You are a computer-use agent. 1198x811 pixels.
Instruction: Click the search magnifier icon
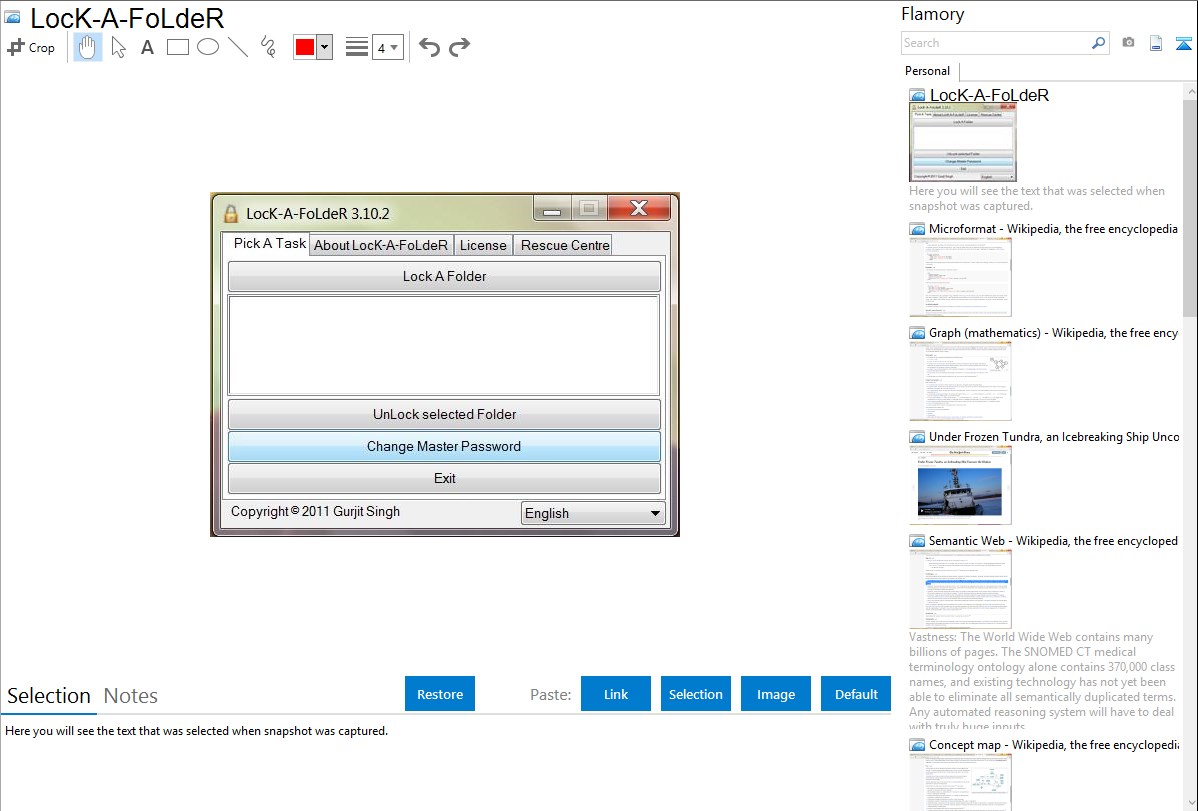coord(1099,43)
